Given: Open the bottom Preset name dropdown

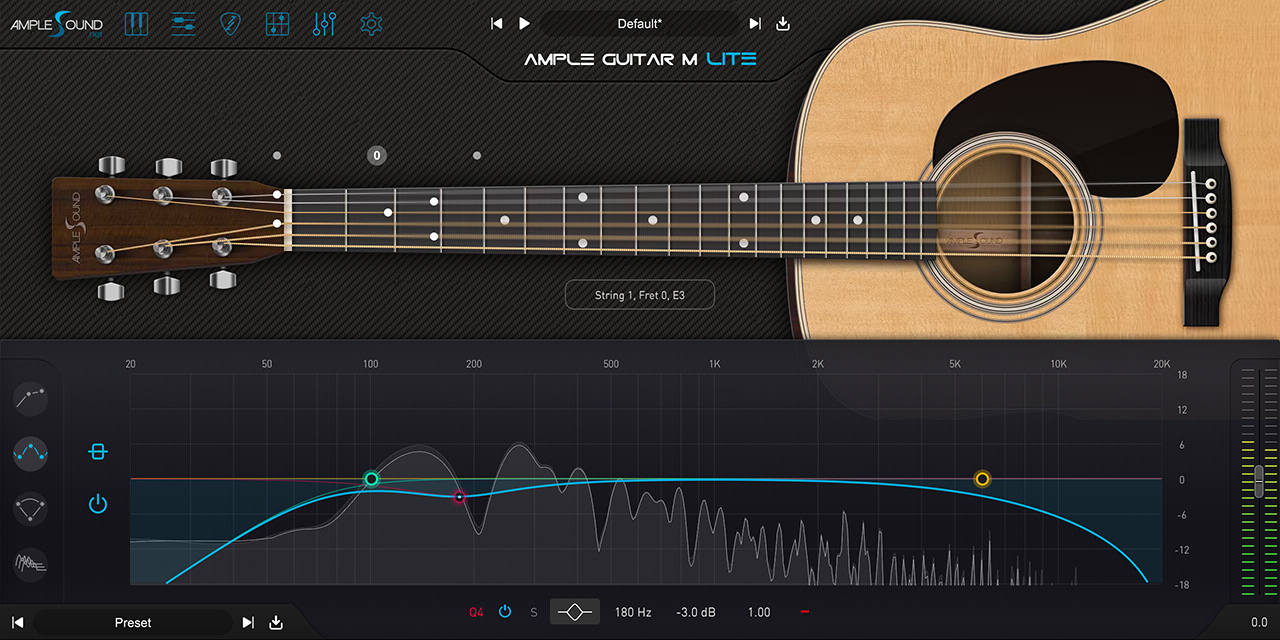Looking at the screenshot, I should 133,622.
